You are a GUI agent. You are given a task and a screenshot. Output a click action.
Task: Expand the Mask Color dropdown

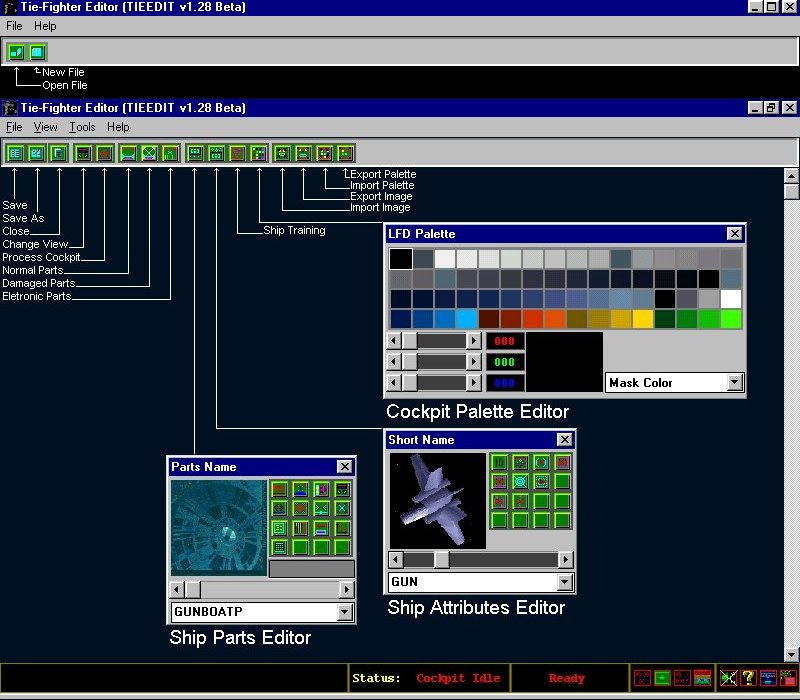(x=735, y=383)
